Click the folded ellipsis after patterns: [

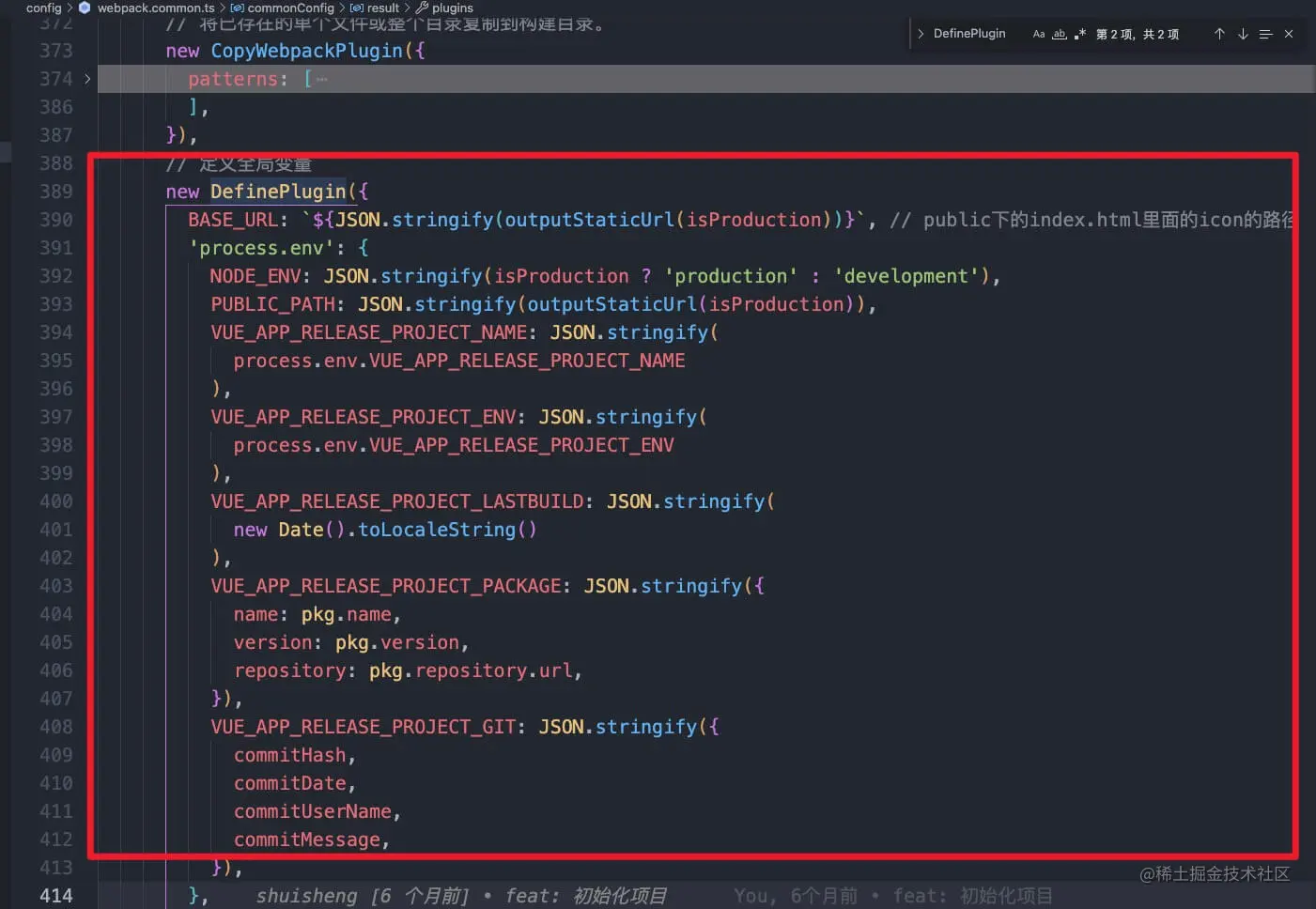(x=322, y=79)
